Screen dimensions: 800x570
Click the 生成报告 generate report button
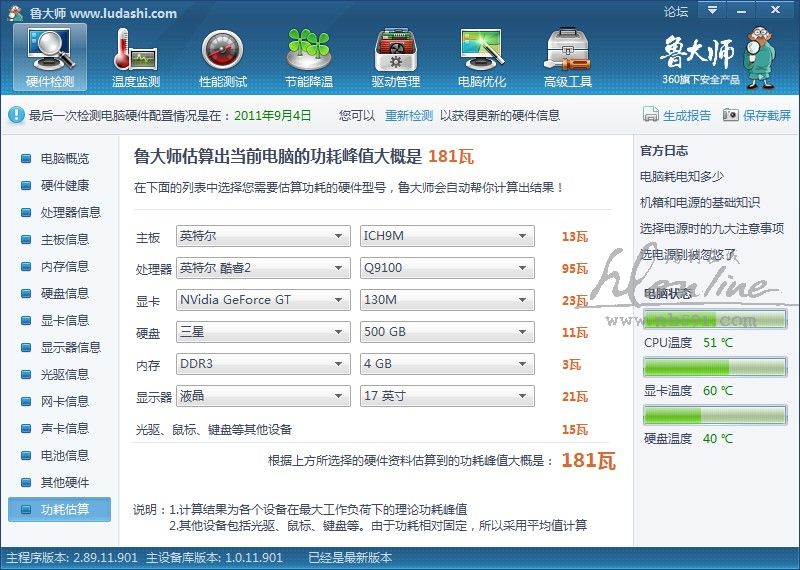click(x=677, y=115)
